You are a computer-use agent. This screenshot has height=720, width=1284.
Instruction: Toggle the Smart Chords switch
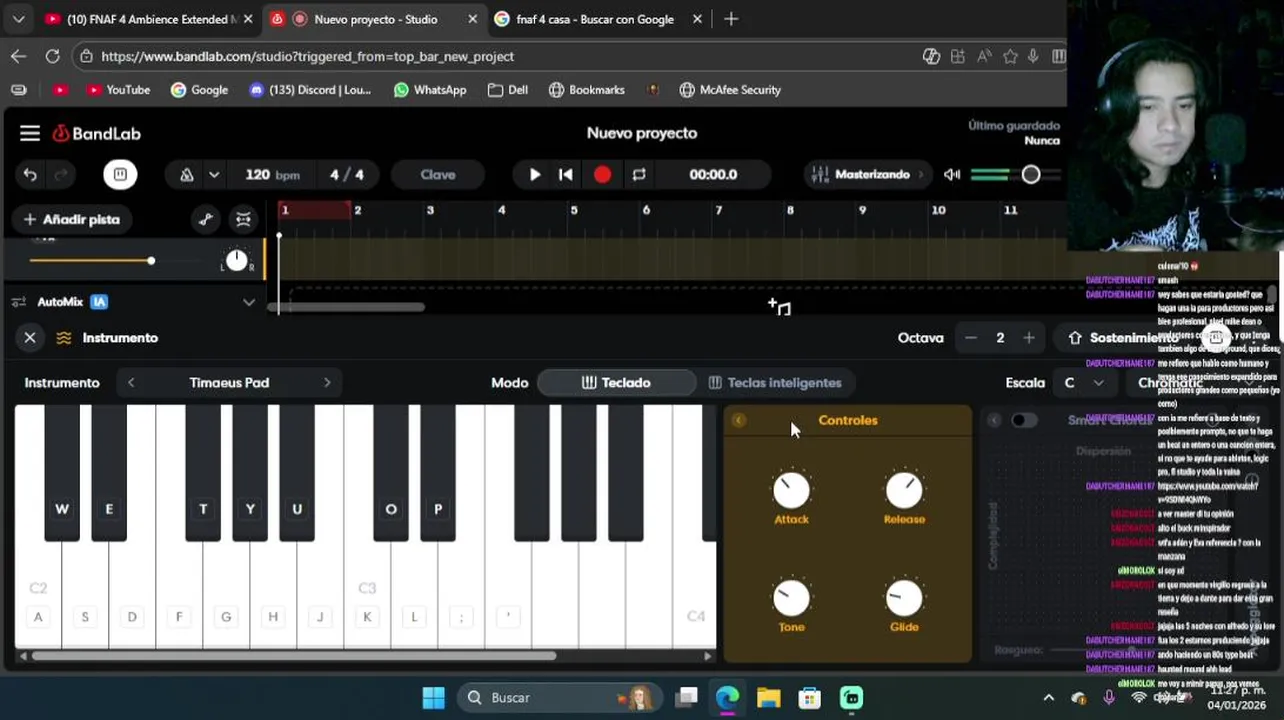(x=1024, y=421)
